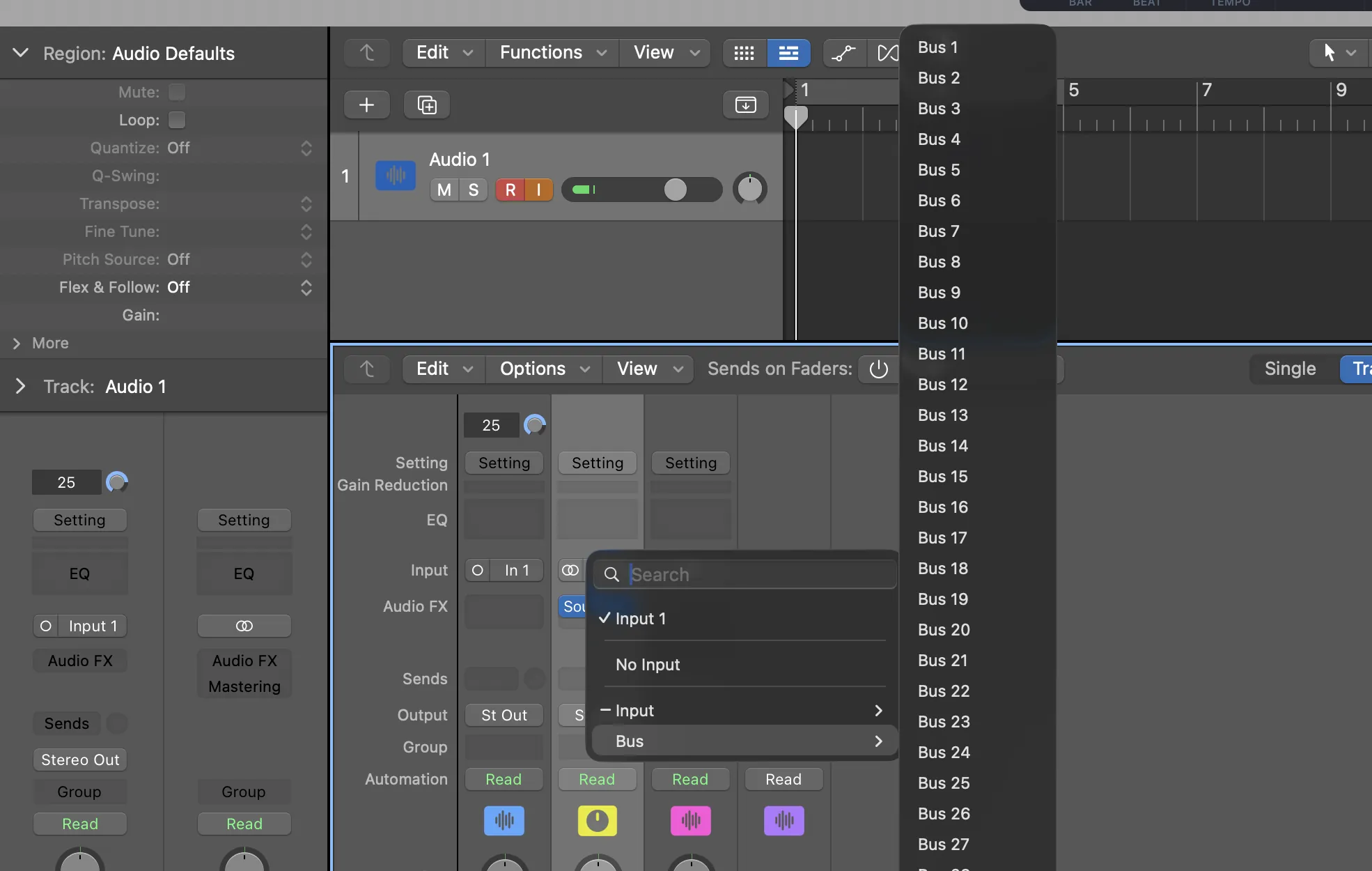Click the Mastering slot in inspector
Viewport: 1372px width, 871px height.
244,687
